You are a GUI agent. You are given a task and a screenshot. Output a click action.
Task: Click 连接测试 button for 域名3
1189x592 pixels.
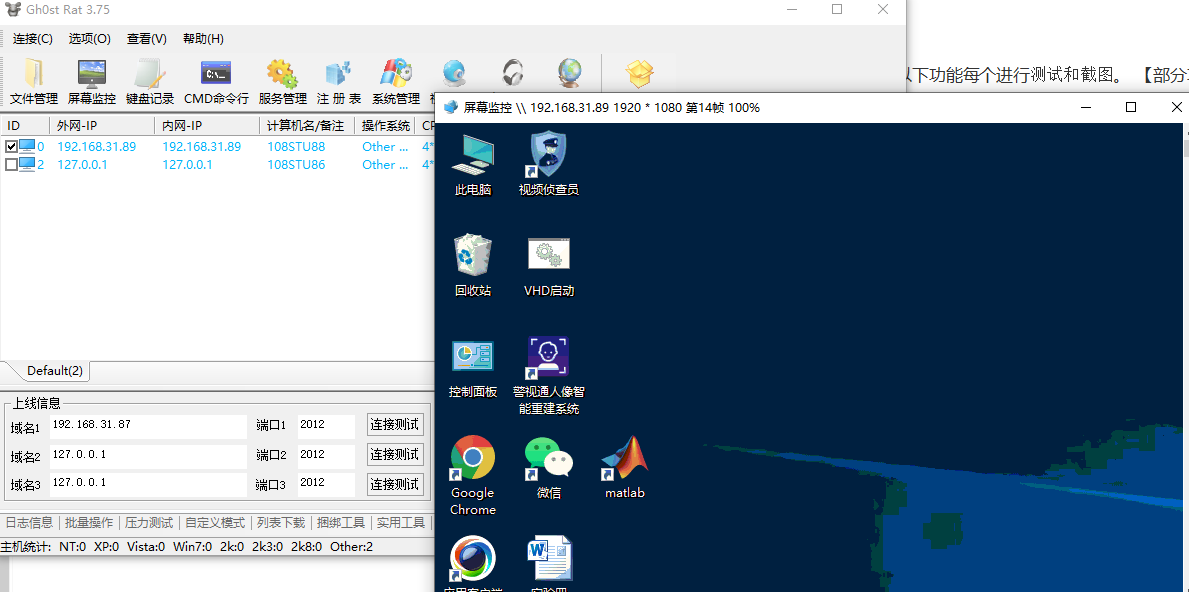pyautogui.click(x=395, y=484)
